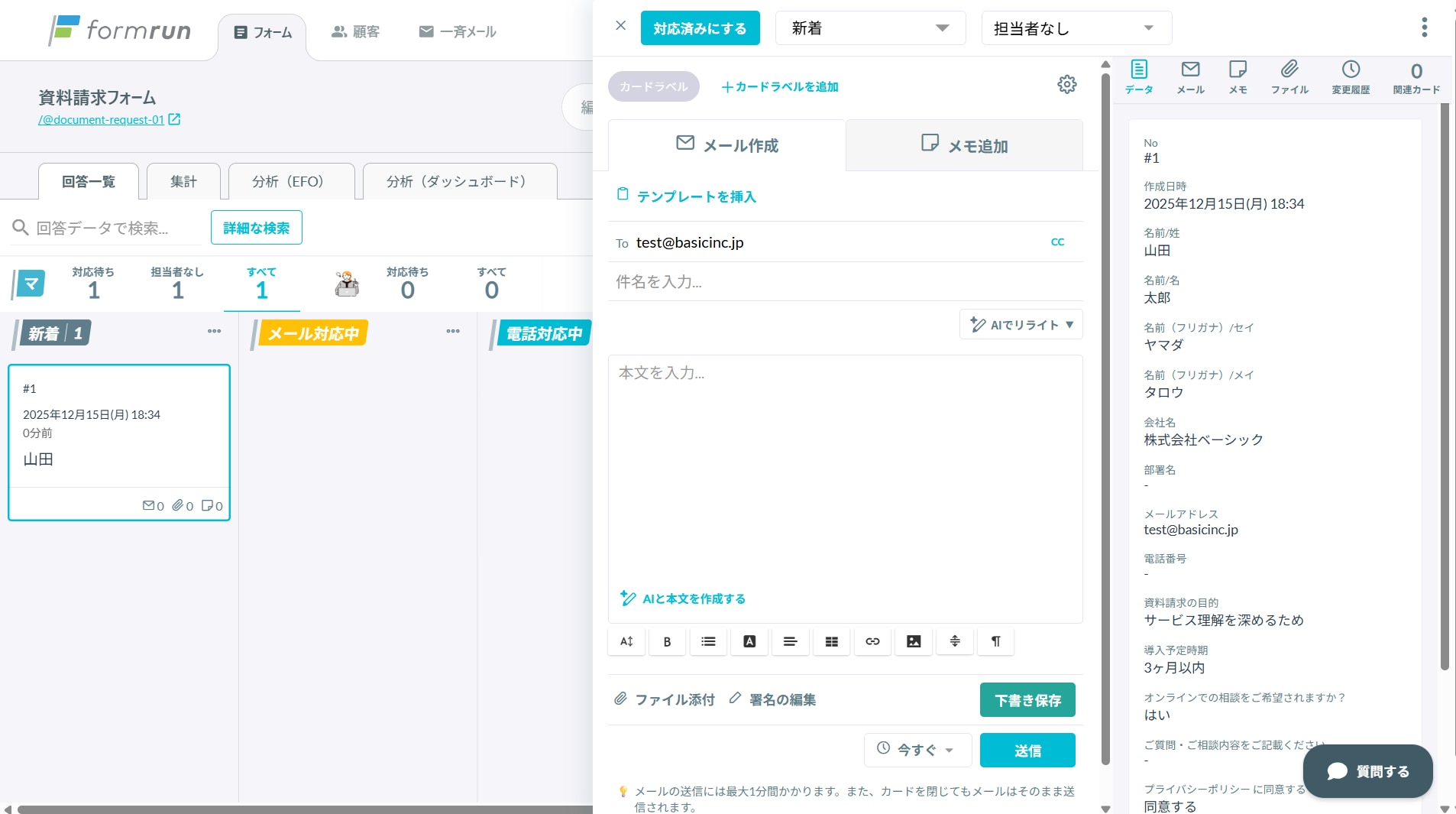This screenshot has height=814, width=1456.
Task: Toggle the bullet list formatting
Action: tap(708, 641)
